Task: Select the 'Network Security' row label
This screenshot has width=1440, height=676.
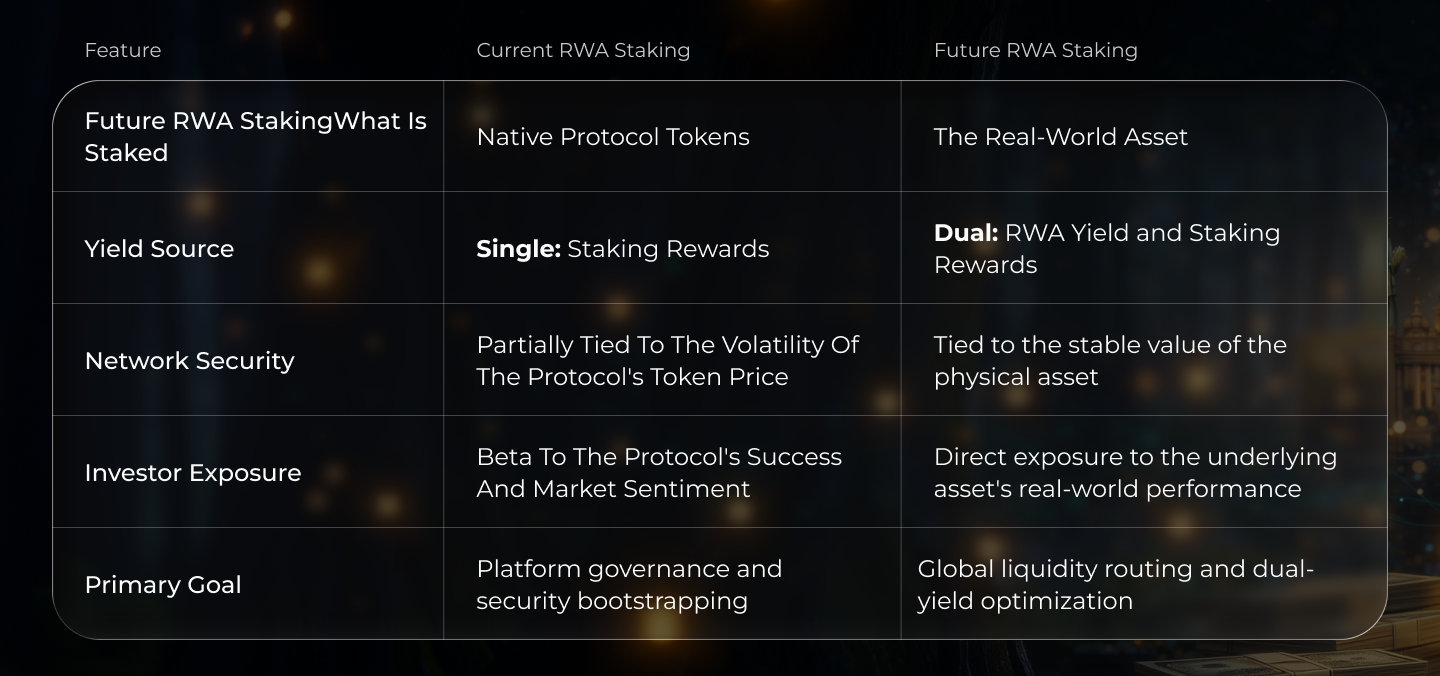Action: (189, 361)
